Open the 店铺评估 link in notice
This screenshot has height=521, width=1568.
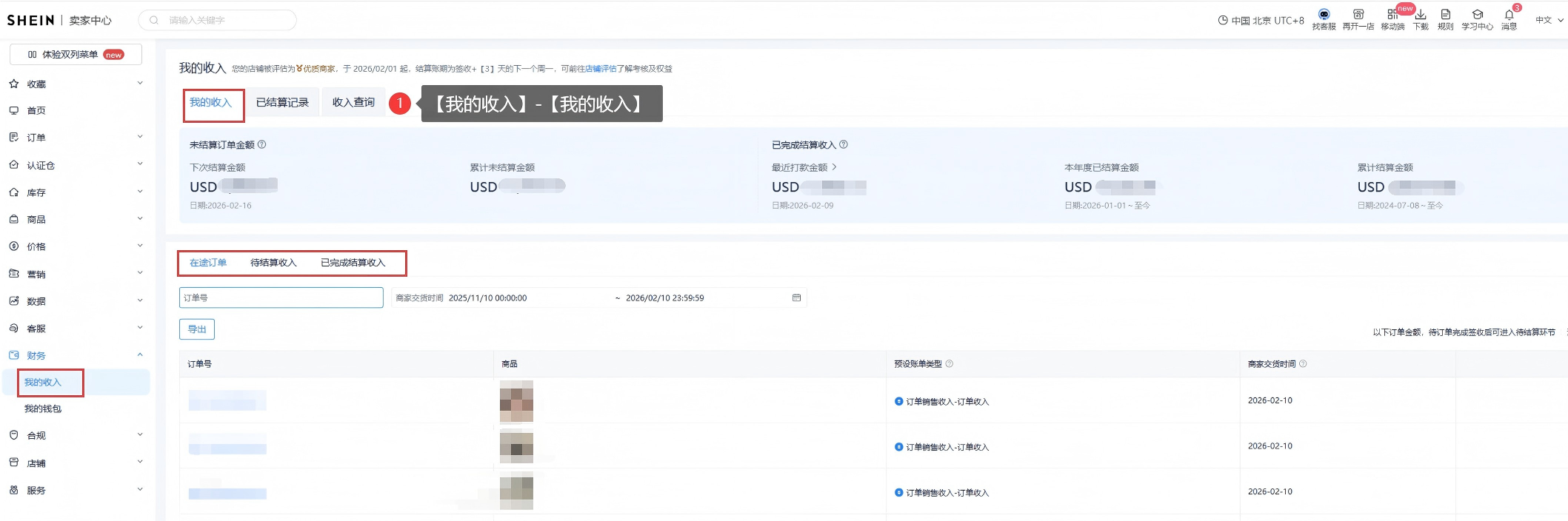pyautogui.click(x=601, y=69)
